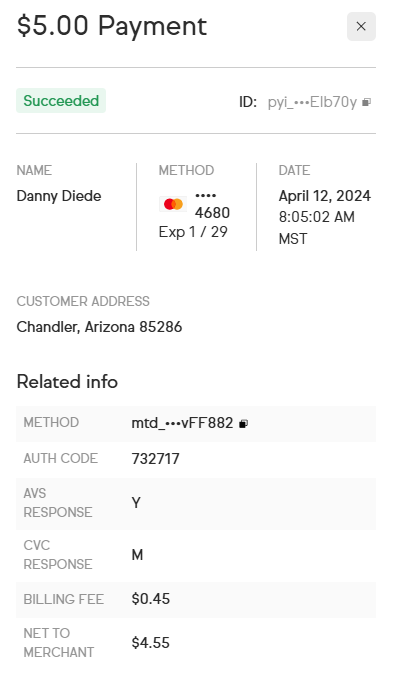
Task: Click the customer name Danny Diede
Action: [x=59, y=196]
